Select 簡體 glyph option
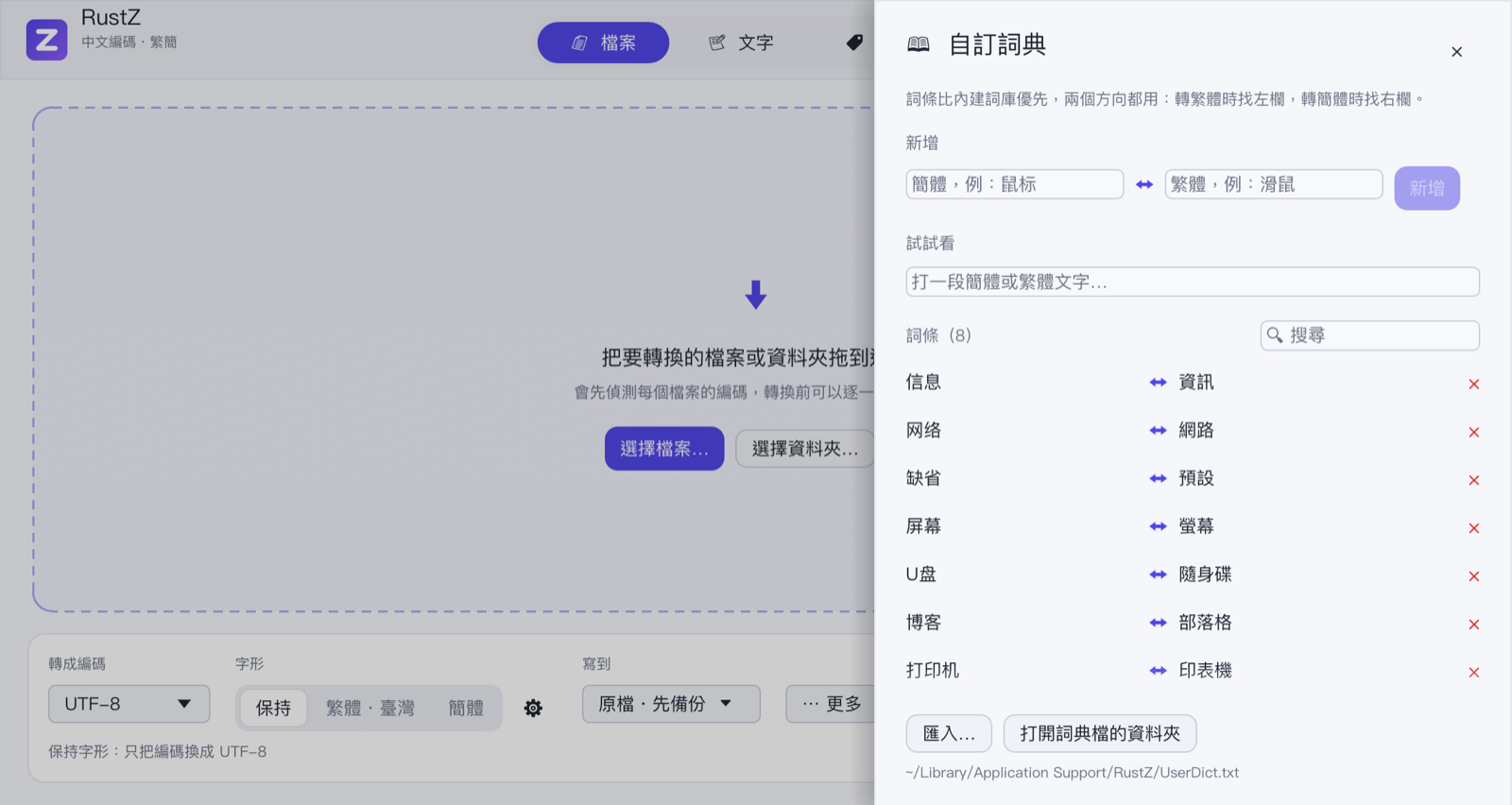The height and width of the screenshot is (805, 1512). point(466,708)
